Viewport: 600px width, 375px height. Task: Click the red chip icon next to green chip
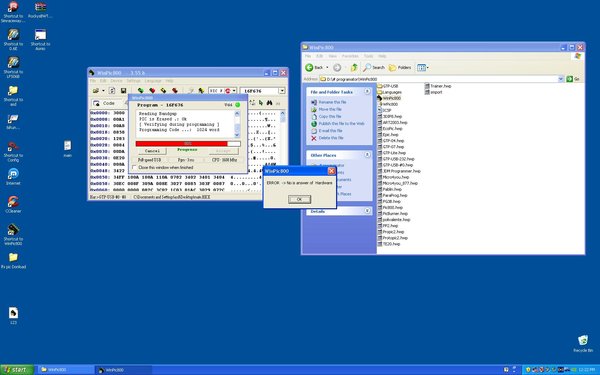[152, 91]
